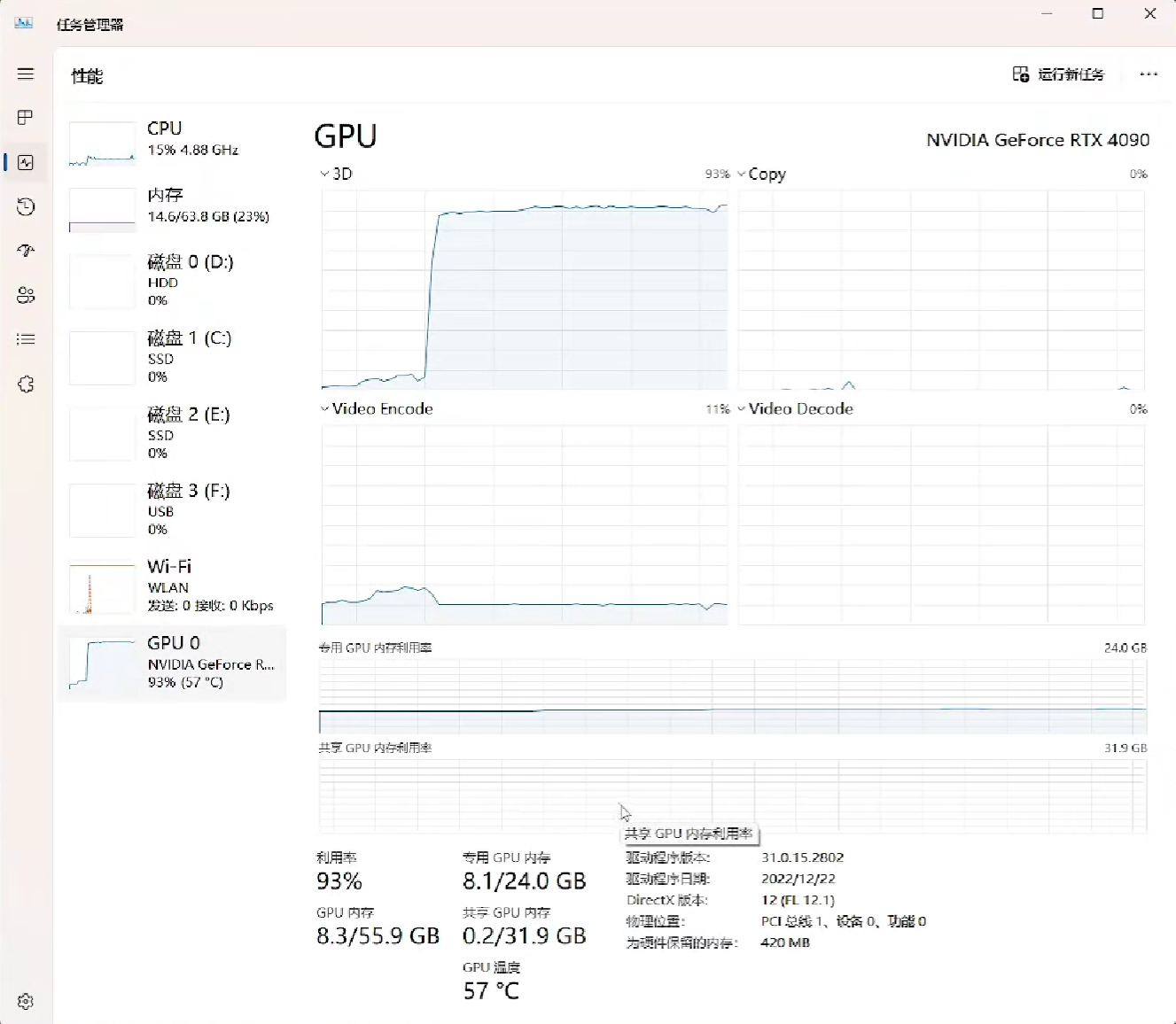Image resolution: width=1176 pixels, height=1024 pixels.
Task: Open the Details list page icon
Action: pos(26,339)
